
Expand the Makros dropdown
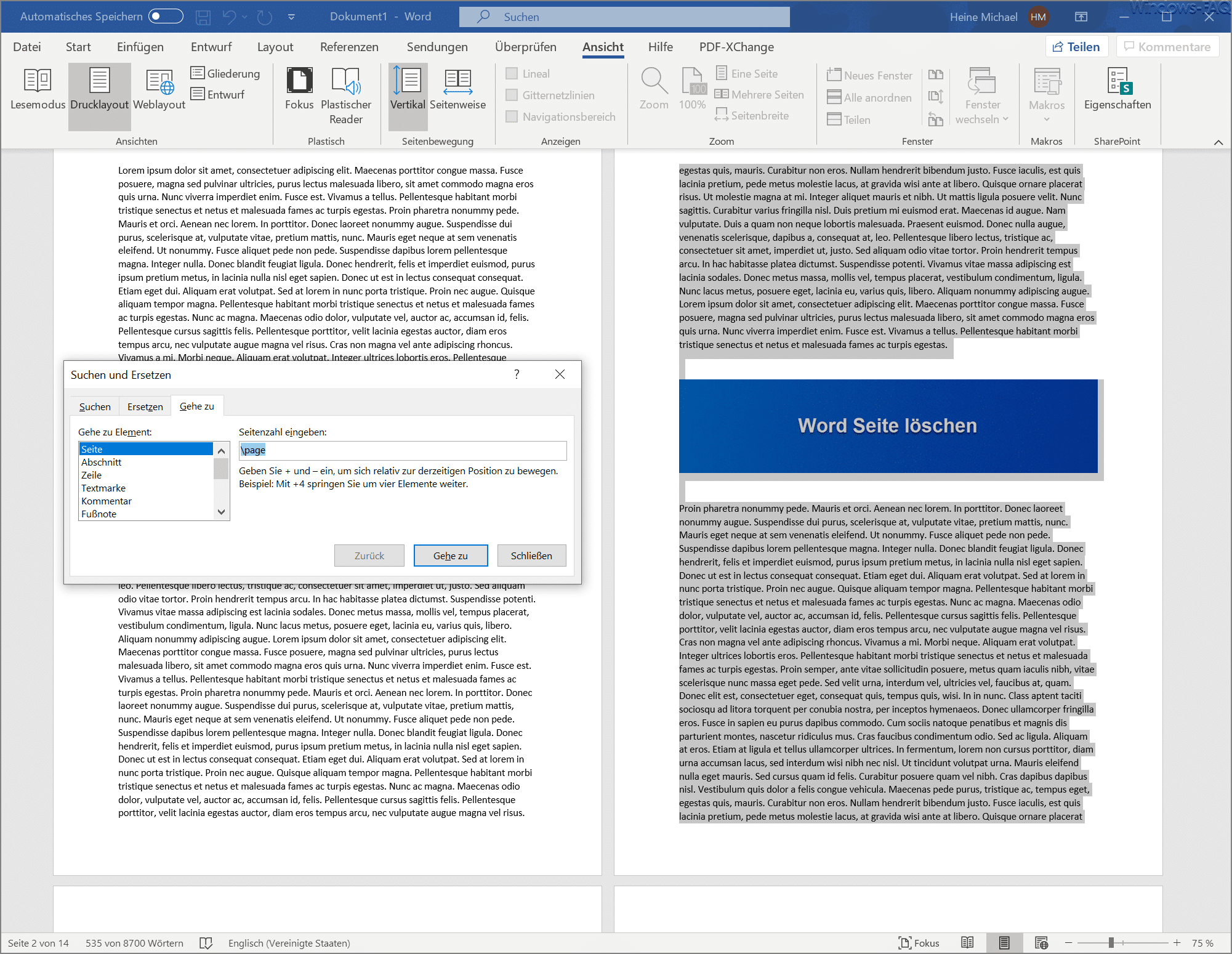click(1046, 118)
